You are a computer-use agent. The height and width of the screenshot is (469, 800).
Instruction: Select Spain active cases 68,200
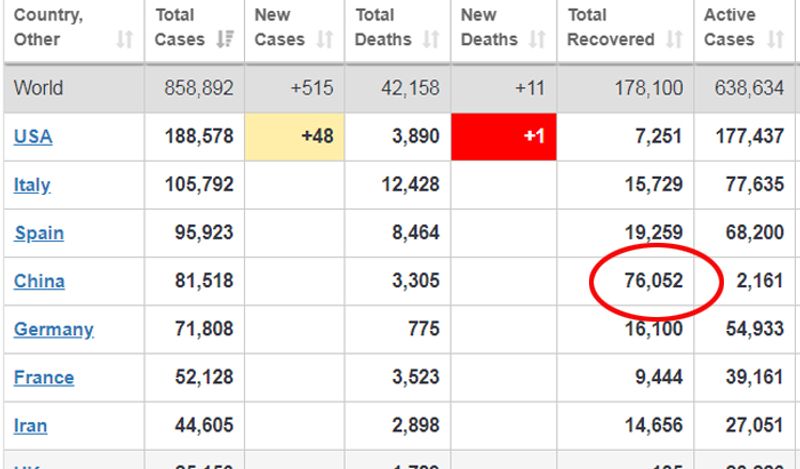755,233
